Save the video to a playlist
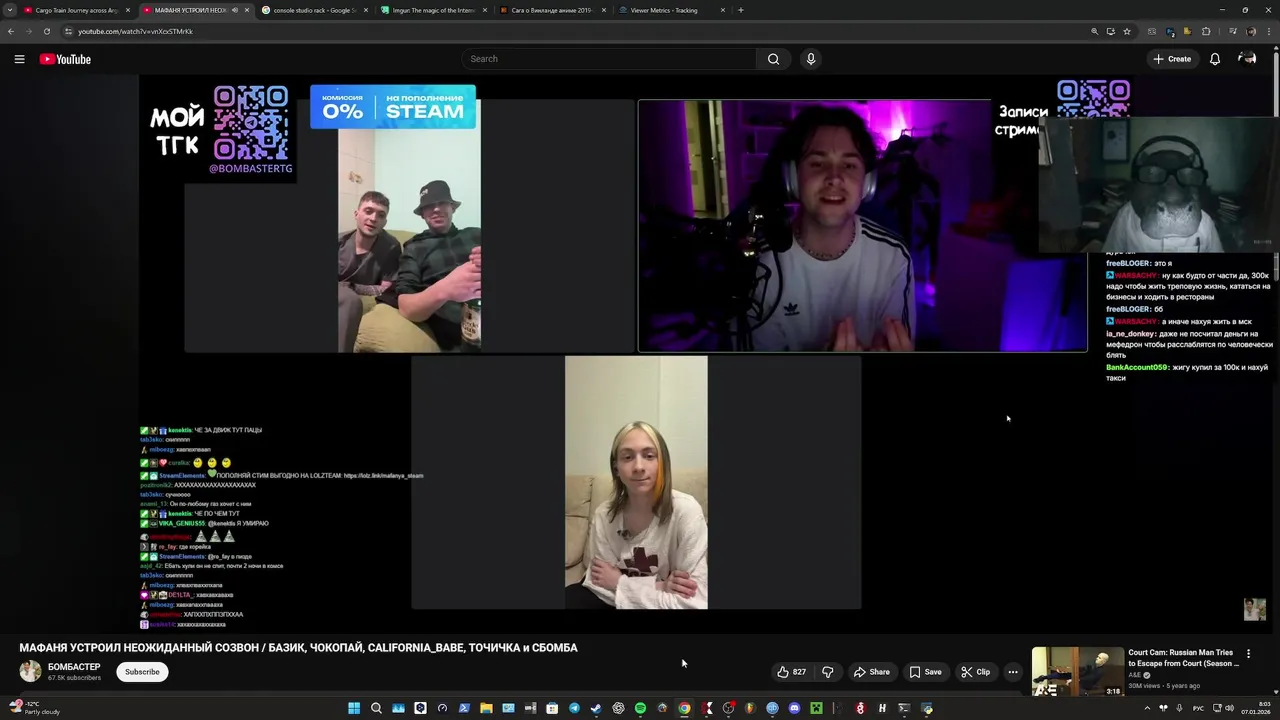The image size is (1280, 720). tap(925, 672)
